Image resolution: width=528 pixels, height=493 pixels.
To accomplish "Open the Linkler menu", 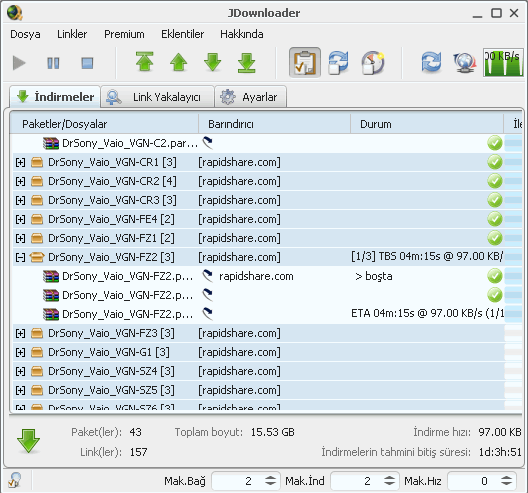I will point(72,34).
